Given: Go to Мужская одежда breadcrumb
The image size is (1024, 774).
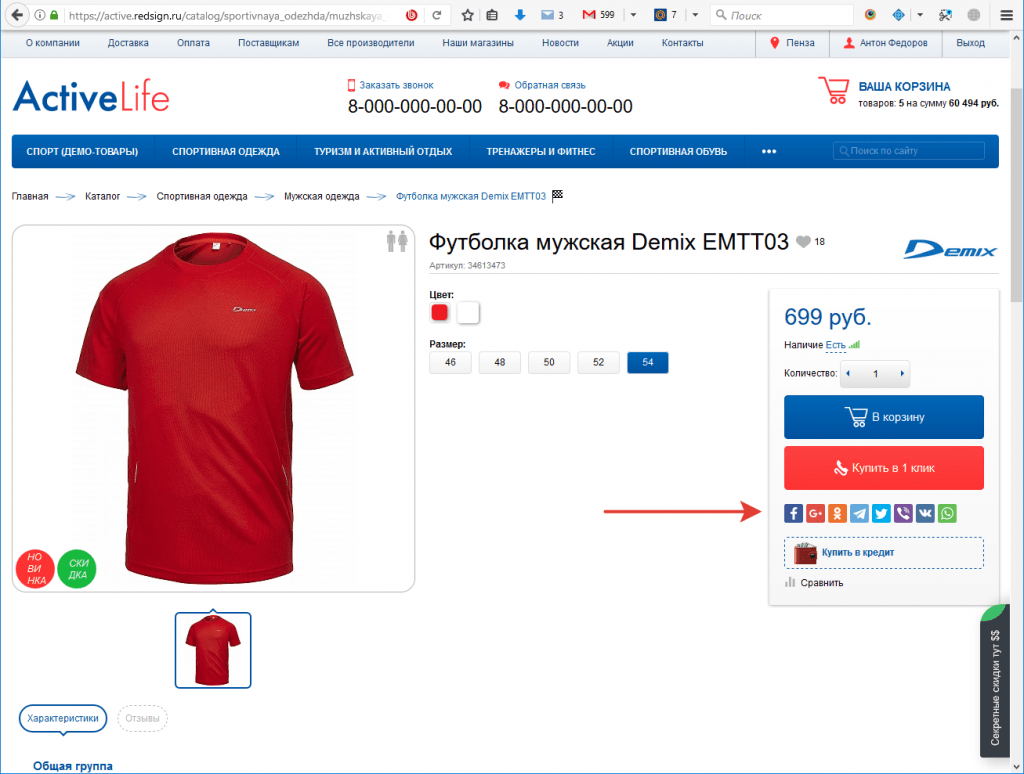Looking at the screenshot, I should tap(321, 196).
